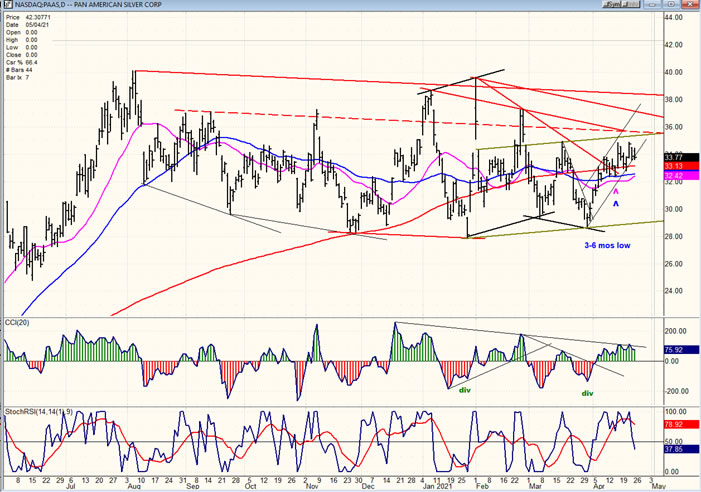Click the 44.00 price axis label
The image size is (701, 492).
674,17
